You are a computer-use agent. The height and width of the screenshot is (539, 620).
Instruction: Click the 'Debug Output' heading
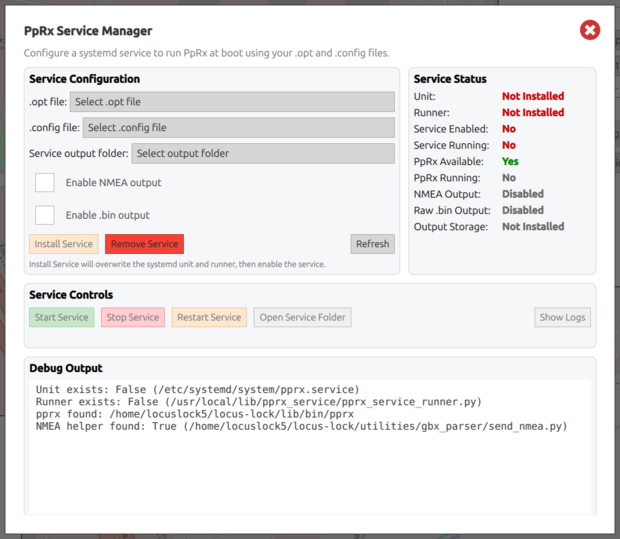coord(66,368)
